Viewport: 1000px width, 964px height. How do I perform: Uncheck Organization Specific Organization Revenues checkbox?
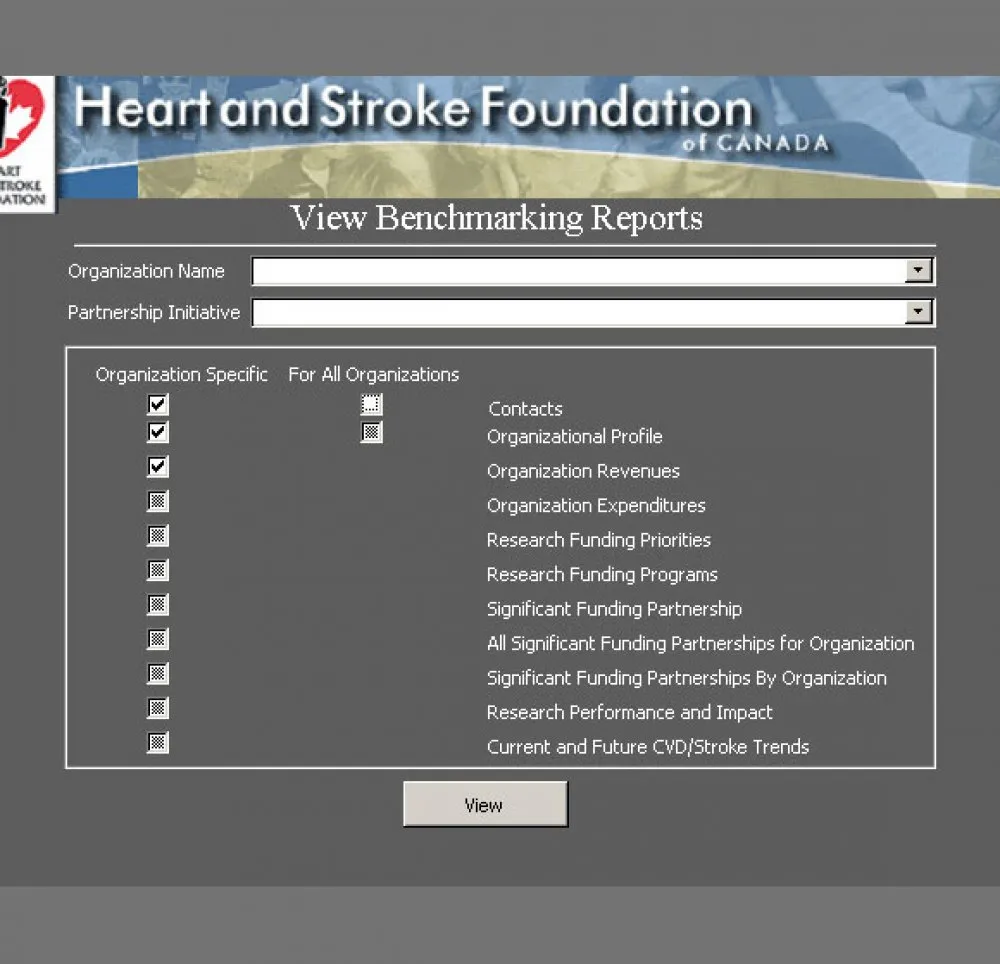(158, 467)
